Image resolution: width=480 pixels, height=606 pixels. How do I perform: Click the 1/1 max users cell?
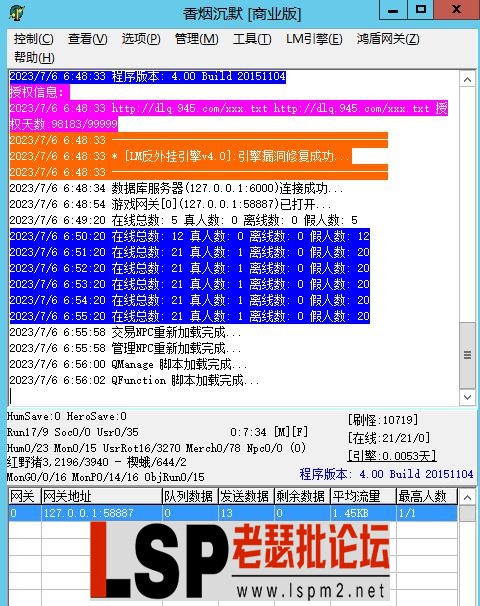click(427, 513)
